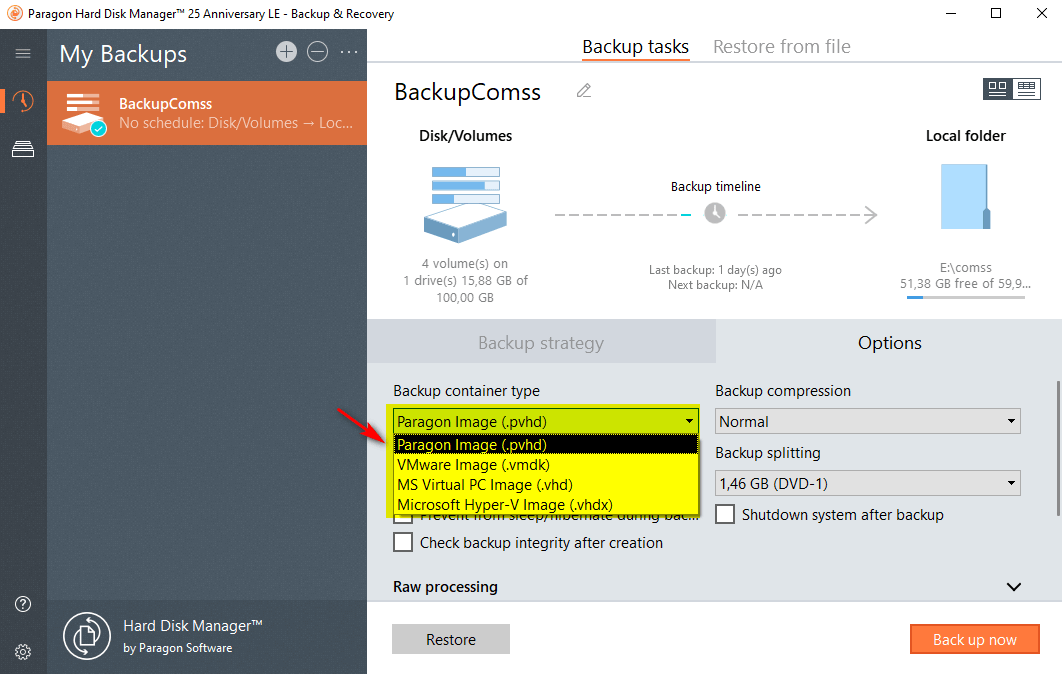Expand the Raw processing section
1062x674 pixels.
pyautogui.click(x=1013, y=587)
